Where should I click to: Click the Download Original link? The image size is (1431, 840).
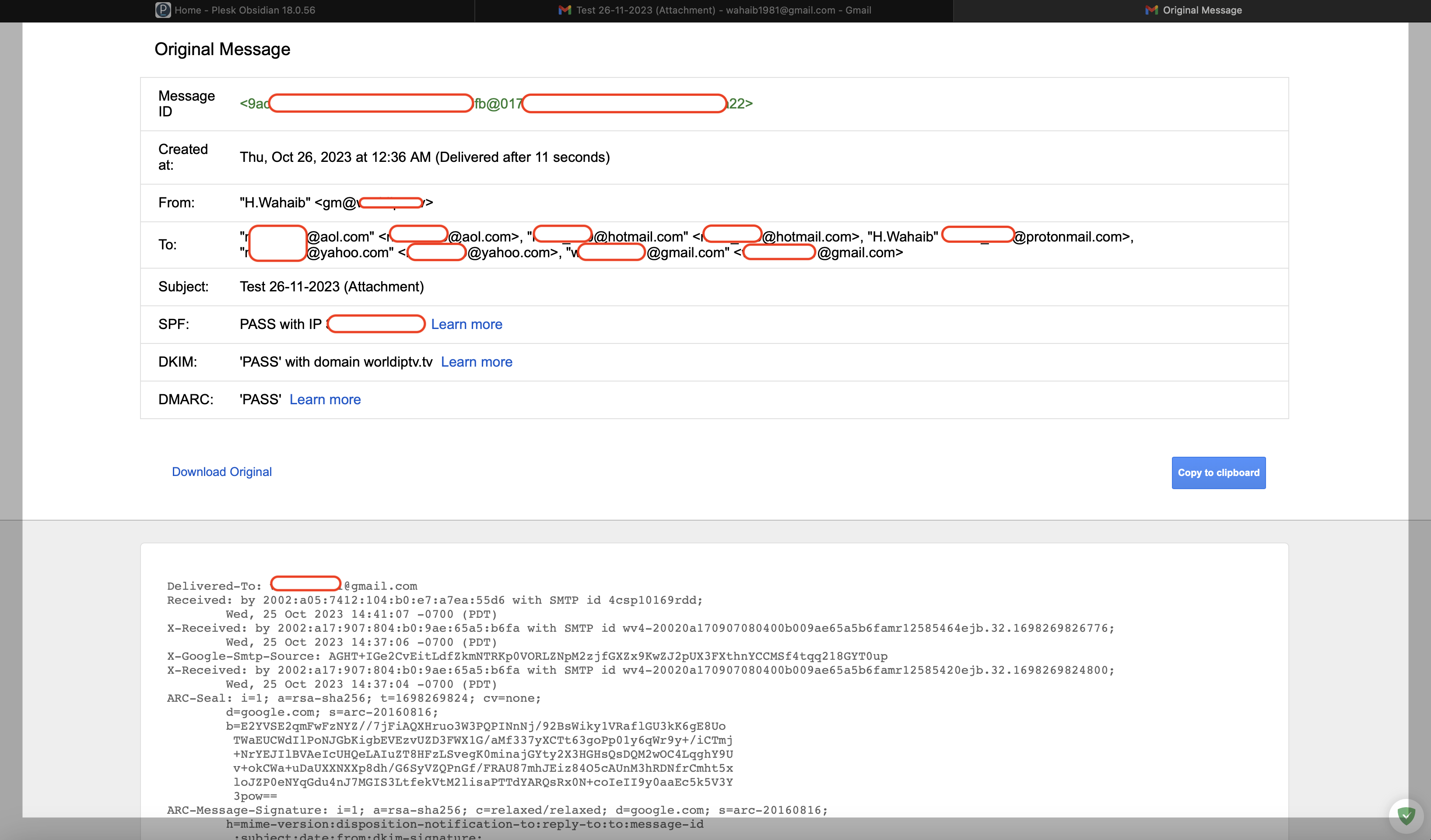pyautogui.click(x=221, y=472)
